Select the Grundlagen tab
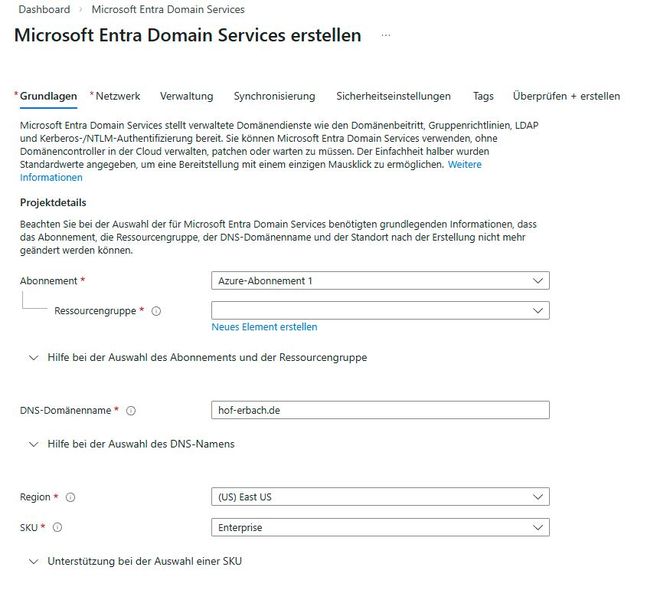The image size is (657, 600). point(48,96)
